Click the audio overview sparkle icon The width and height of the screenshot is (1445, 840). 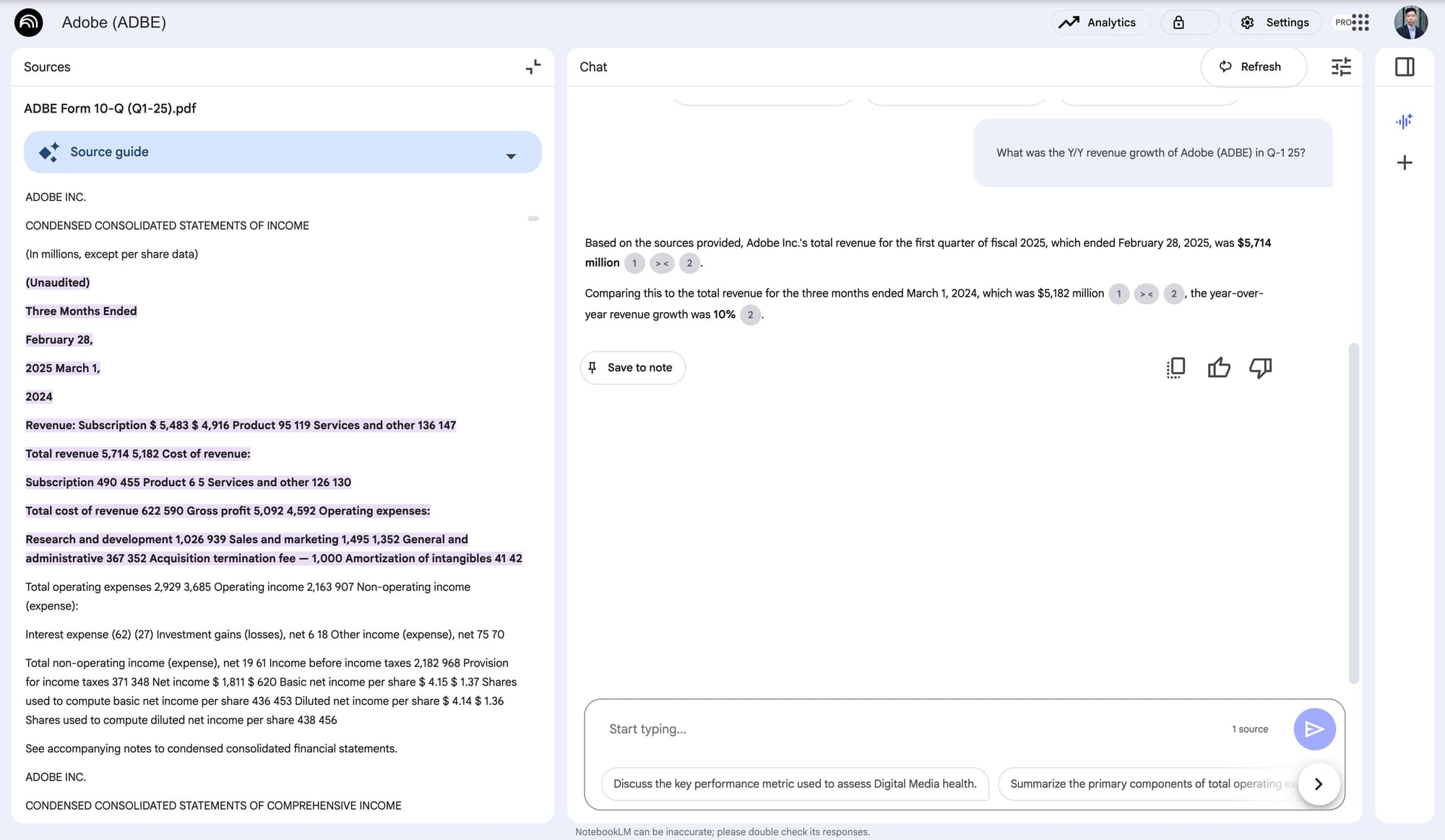tap(1404, 121)
